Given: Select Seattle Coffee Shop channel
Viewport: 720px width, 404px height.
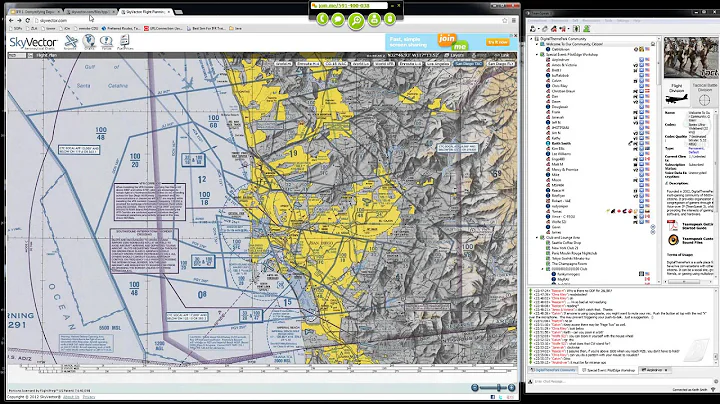Looking at the screenshot, I should coord(566,242).
